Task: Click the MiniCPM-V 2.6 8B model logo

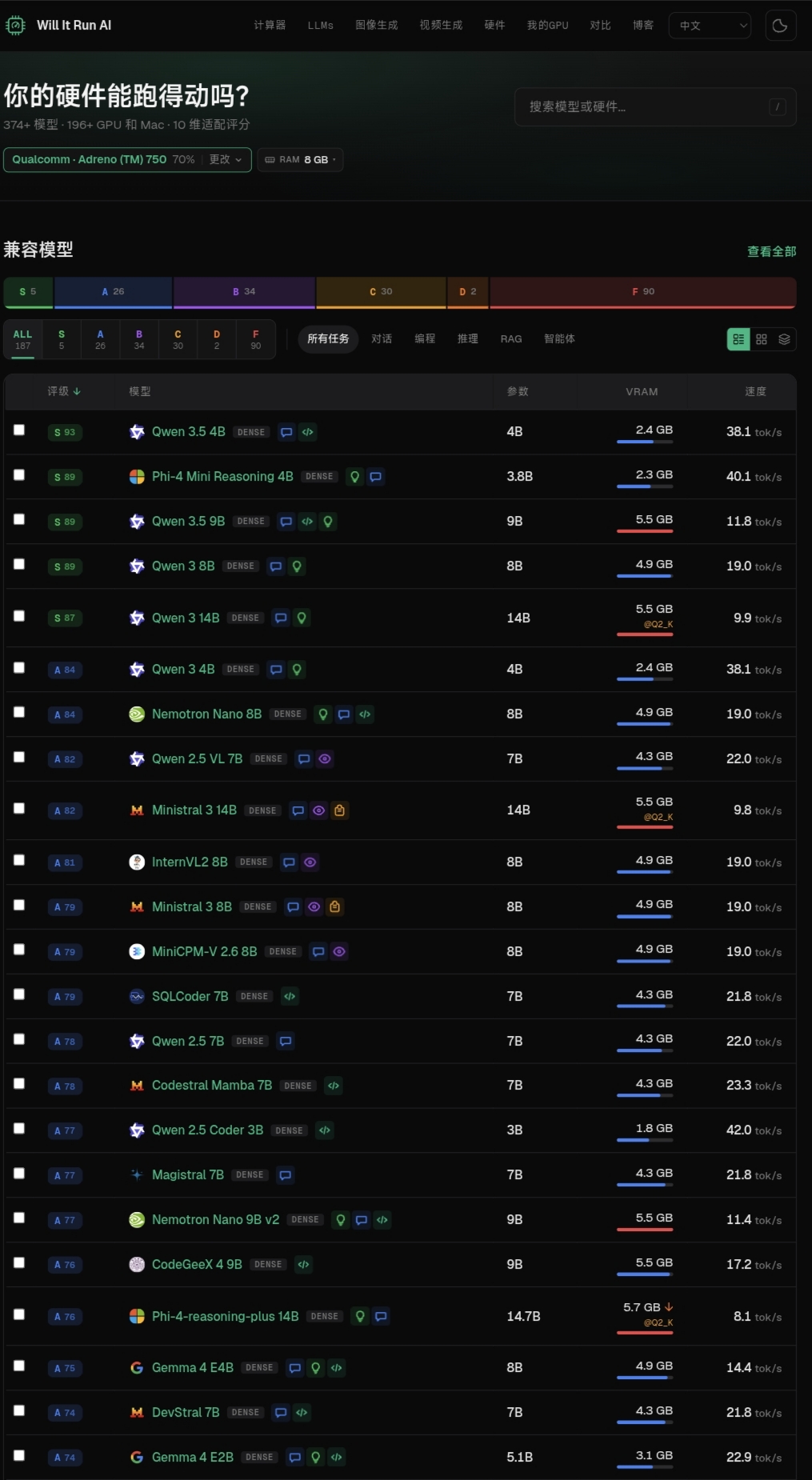Action: tap(137, 952)
